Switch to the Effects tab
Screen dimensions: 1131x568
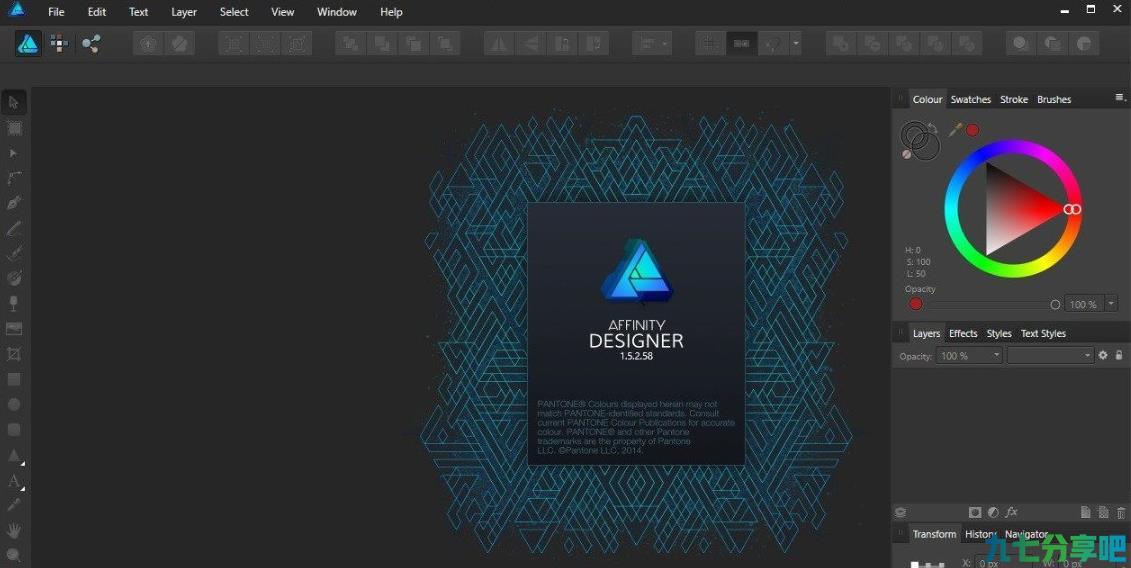pyautogui.click(x=963, y=333)
